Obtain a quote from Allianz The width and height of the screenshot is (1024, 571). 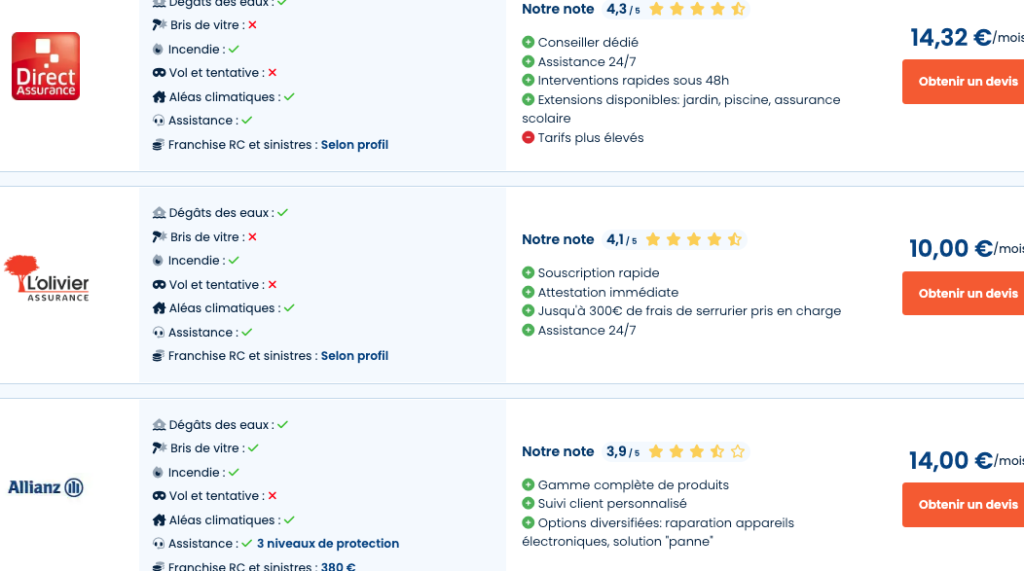click(965, 505)
